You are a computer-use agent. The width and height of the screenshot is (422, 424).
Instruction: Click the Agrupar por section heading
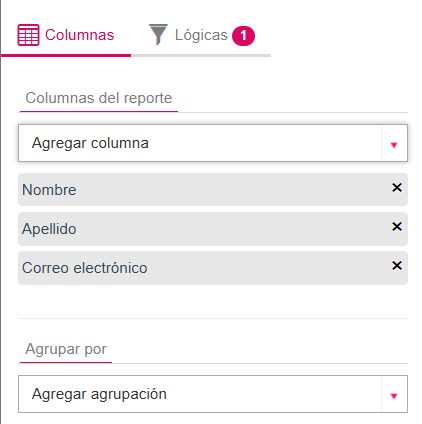point(66,349)
